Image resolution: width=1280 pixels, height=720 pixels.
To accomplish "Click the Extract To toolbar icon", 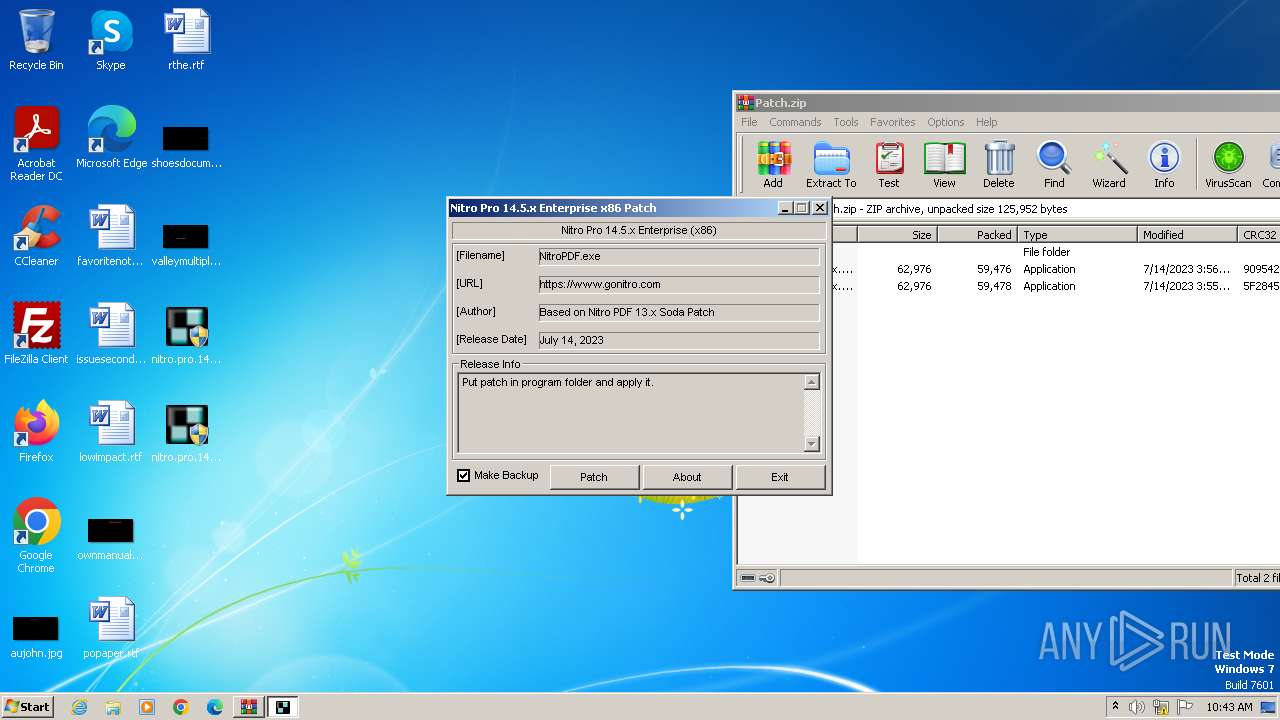I will point(831,165).
